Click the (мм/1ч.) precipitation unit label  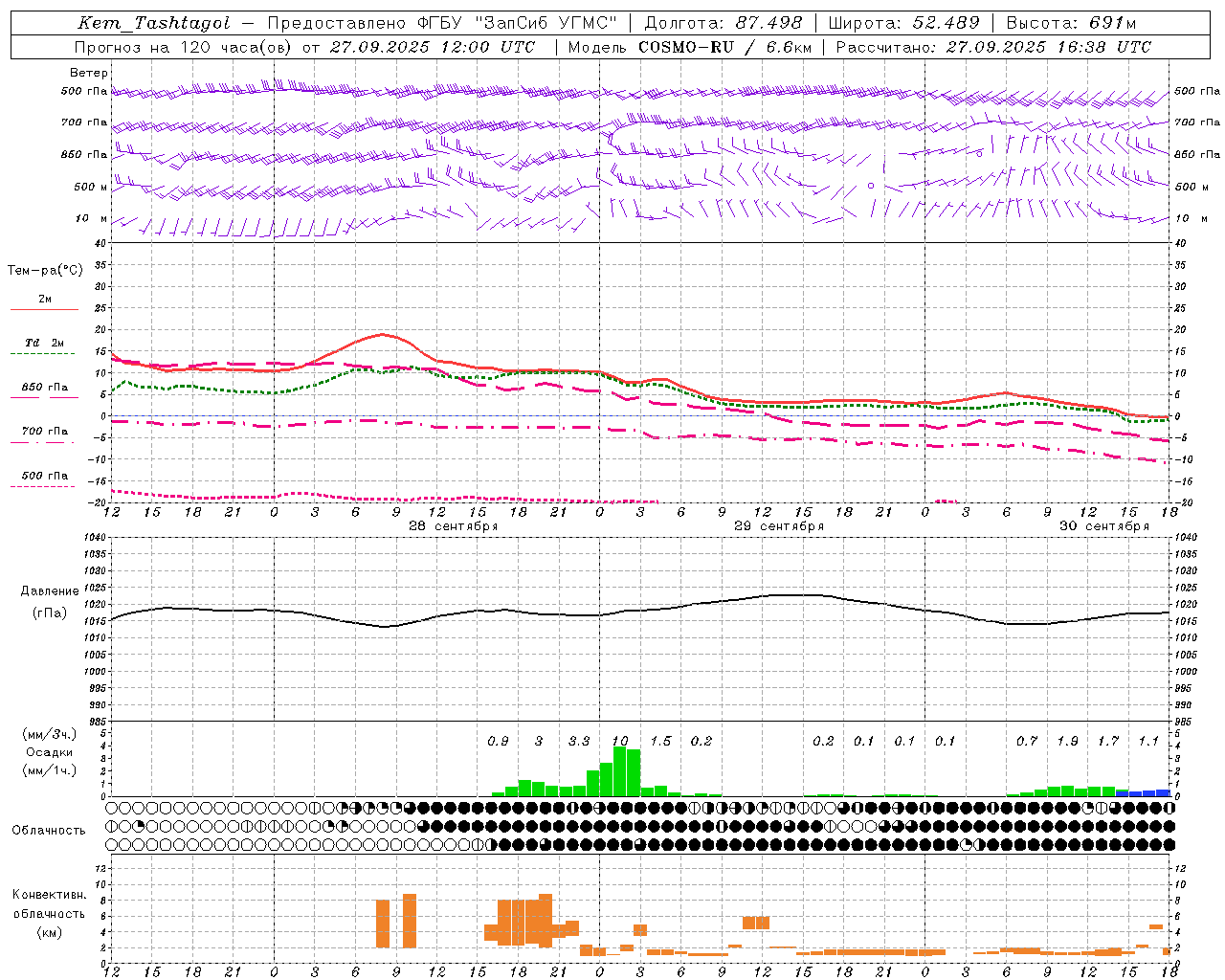(50, 770)
